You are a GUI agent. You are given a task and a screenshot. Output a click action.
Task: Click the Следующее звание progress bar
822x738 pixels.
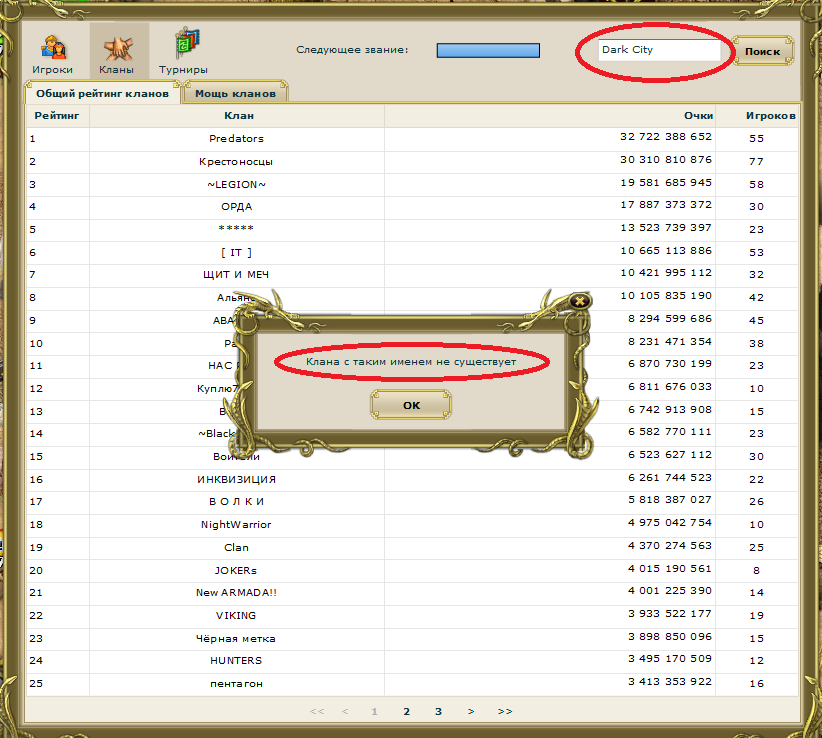488,50
